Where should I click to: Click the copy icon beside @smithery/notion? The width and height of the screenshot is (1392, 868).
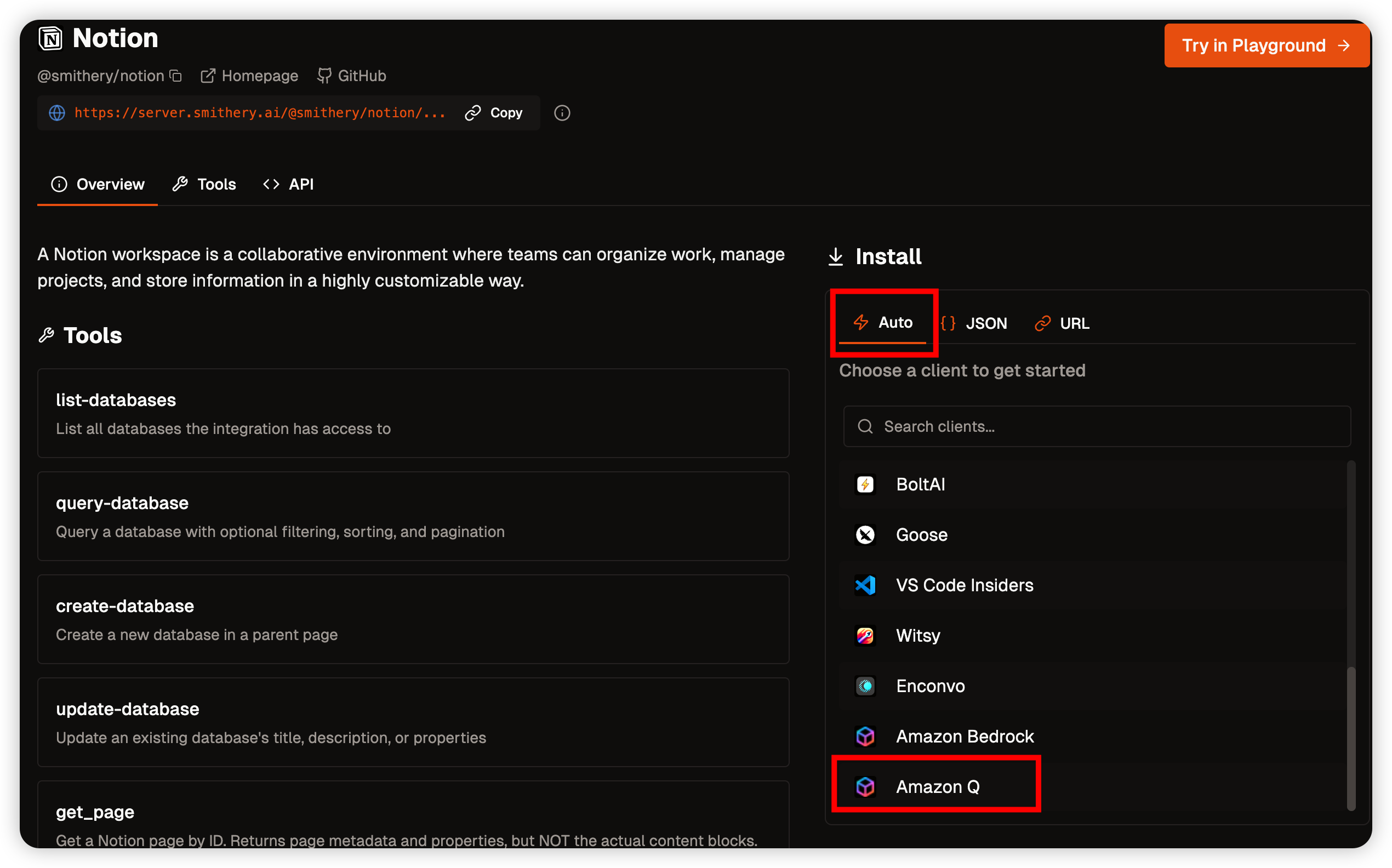click(176, 76)
